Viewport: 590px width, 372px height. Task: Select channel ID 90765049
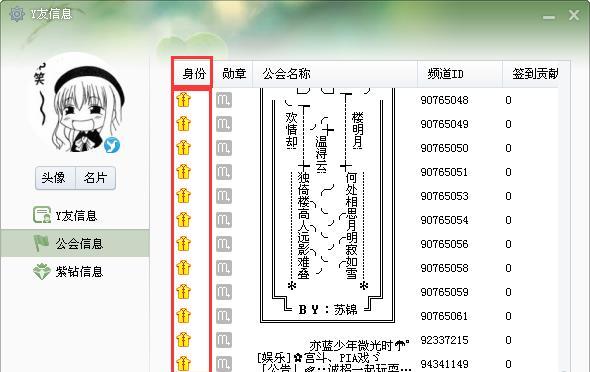point(444,124)
